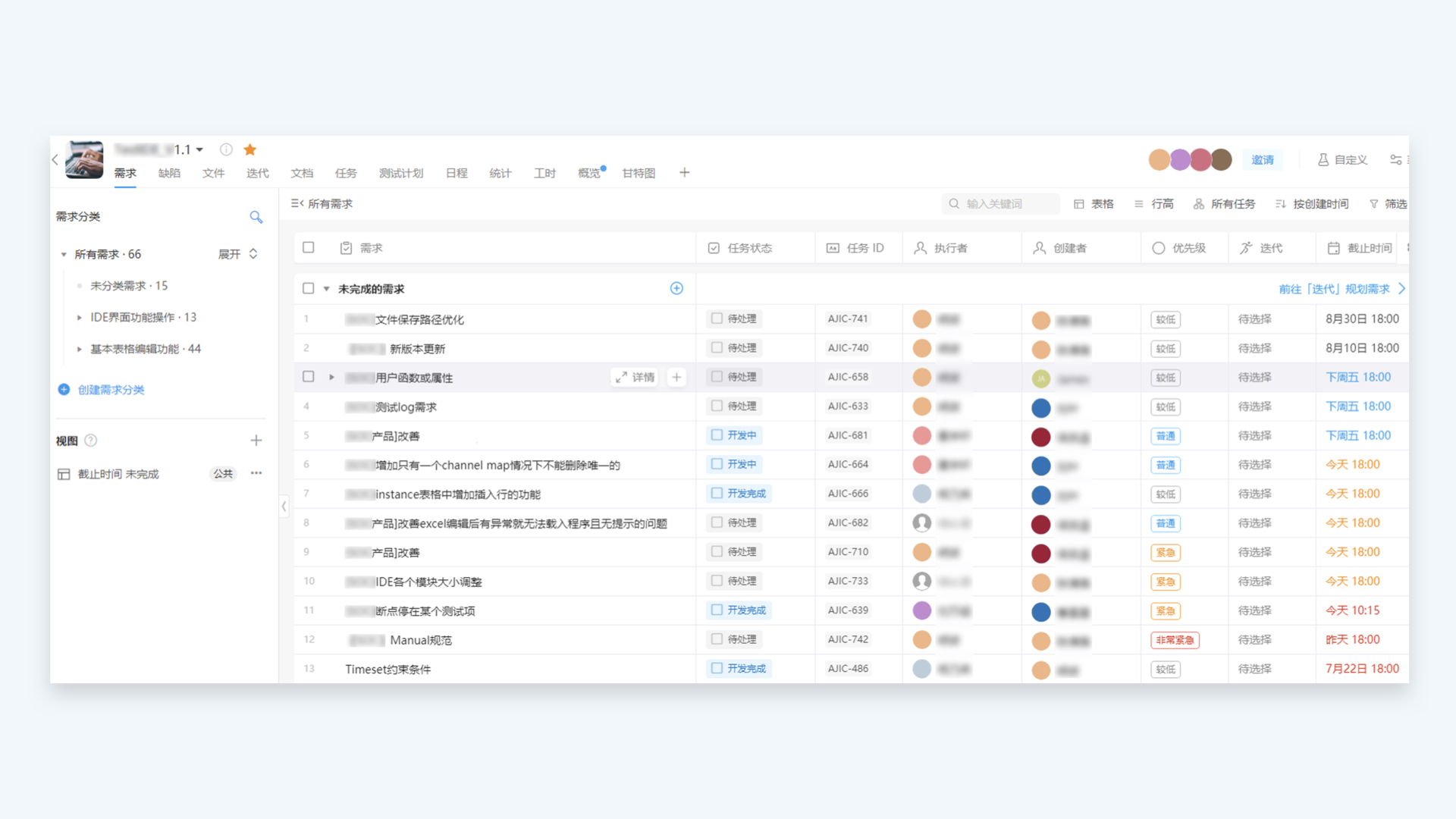Open 甘特图 tab

point(639,173)
